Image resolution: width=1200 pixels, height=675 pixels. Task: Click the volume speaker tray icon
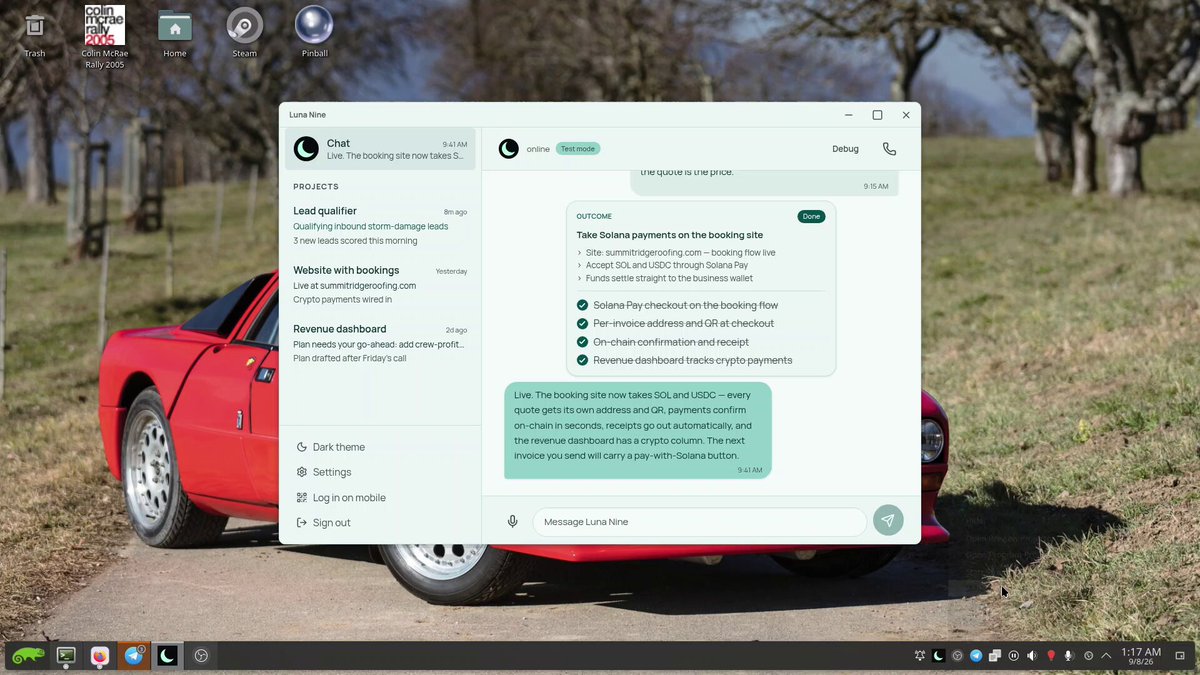tap(1032, 656)
